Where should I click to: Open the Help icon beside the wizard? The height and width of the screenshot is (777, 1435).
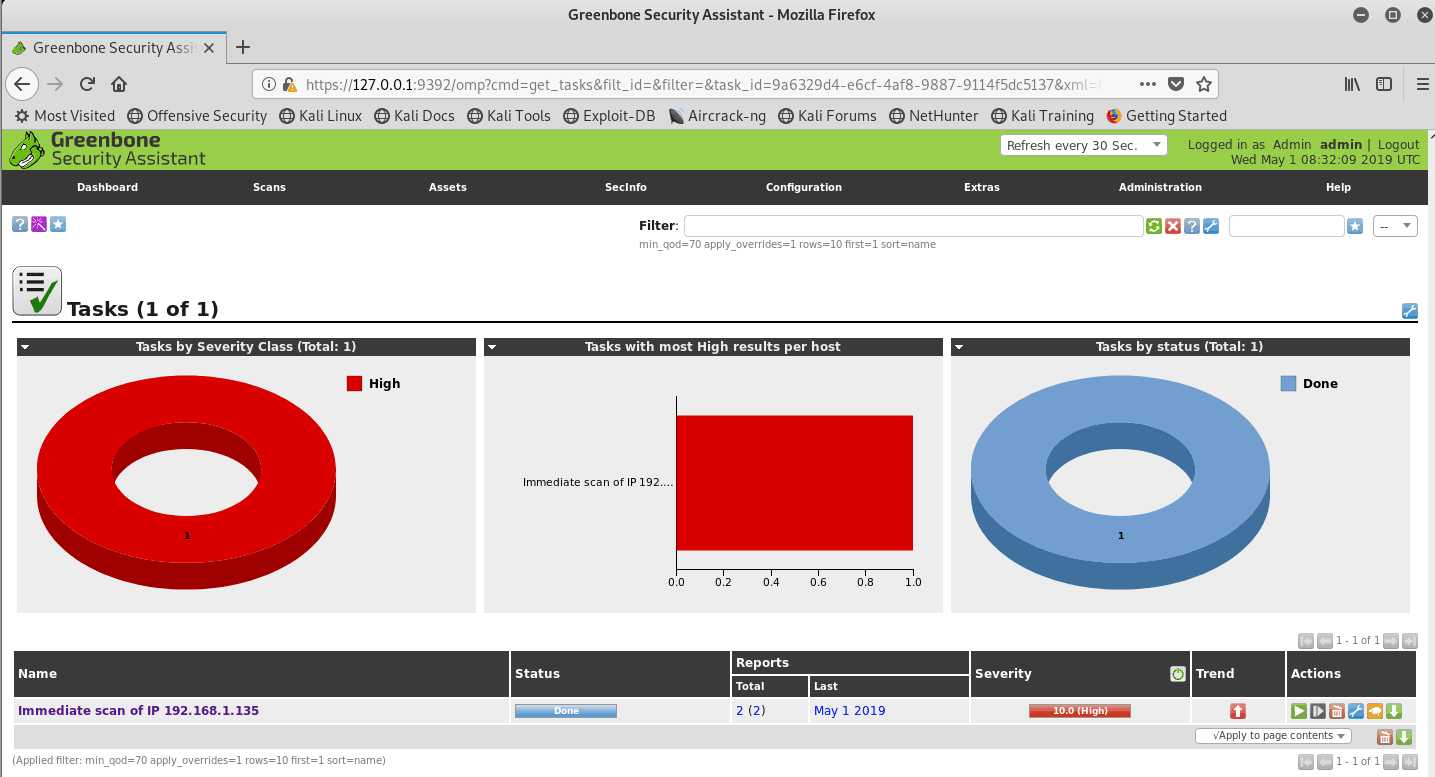point(19,224)
